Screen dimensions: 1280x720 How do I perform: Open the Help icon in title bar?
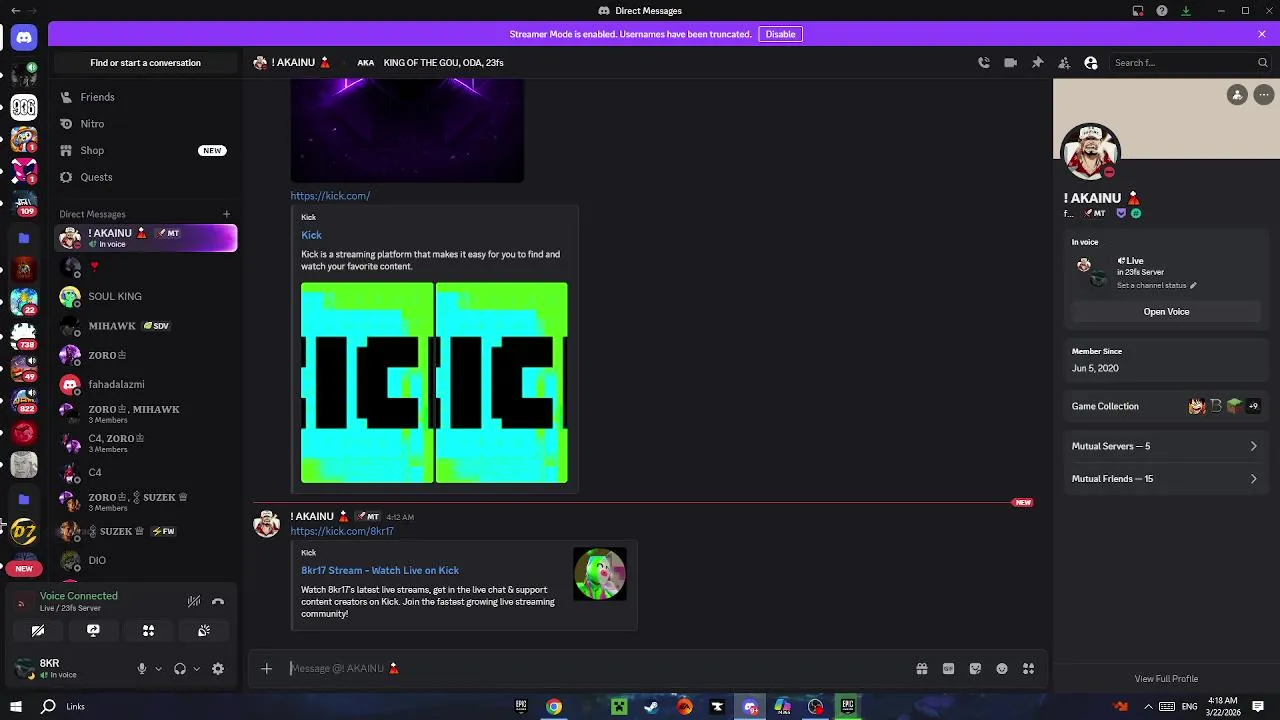[x=1162, y=11]
